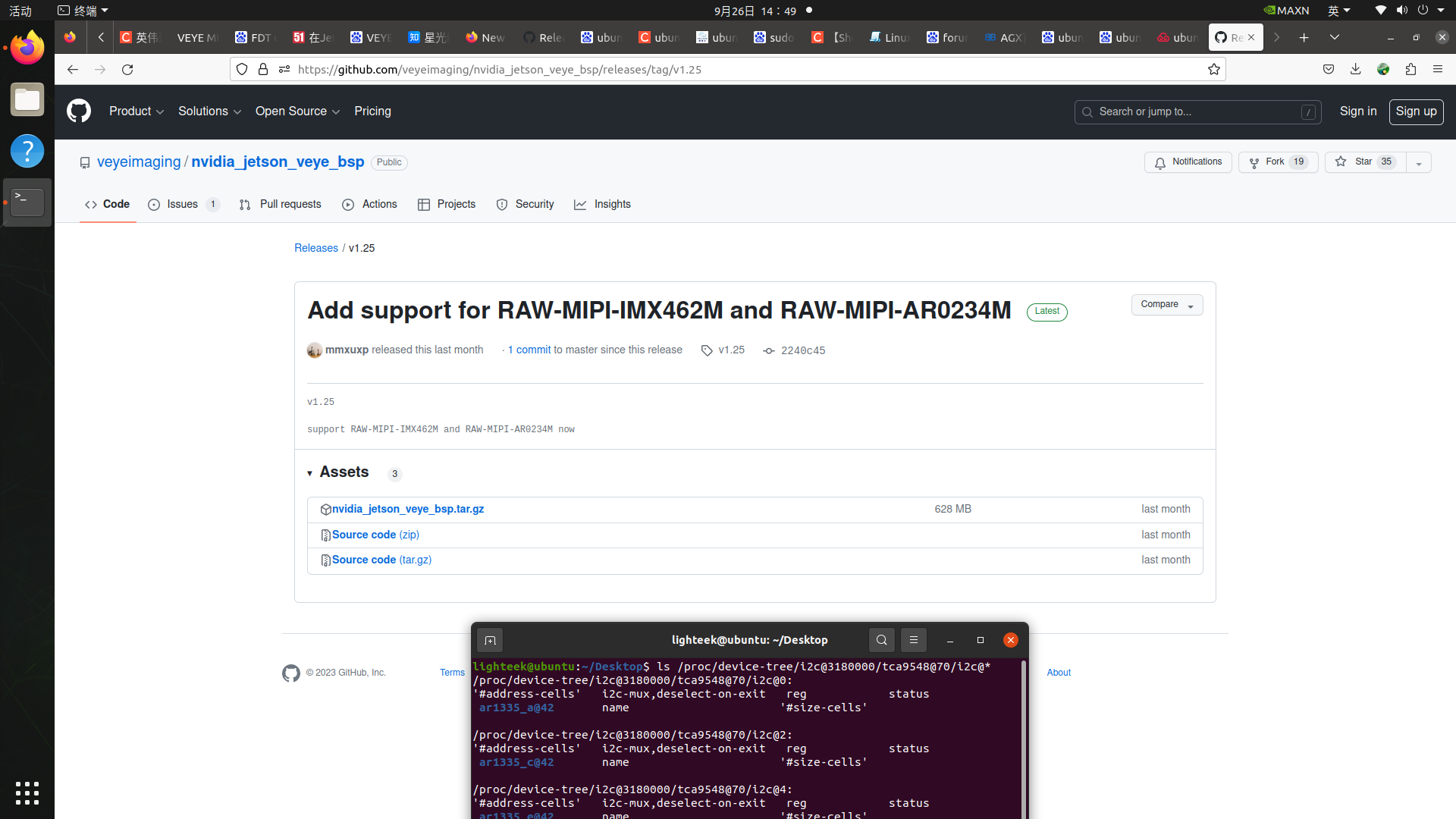Open Firefox downloads panel

tap(1355, 69)
